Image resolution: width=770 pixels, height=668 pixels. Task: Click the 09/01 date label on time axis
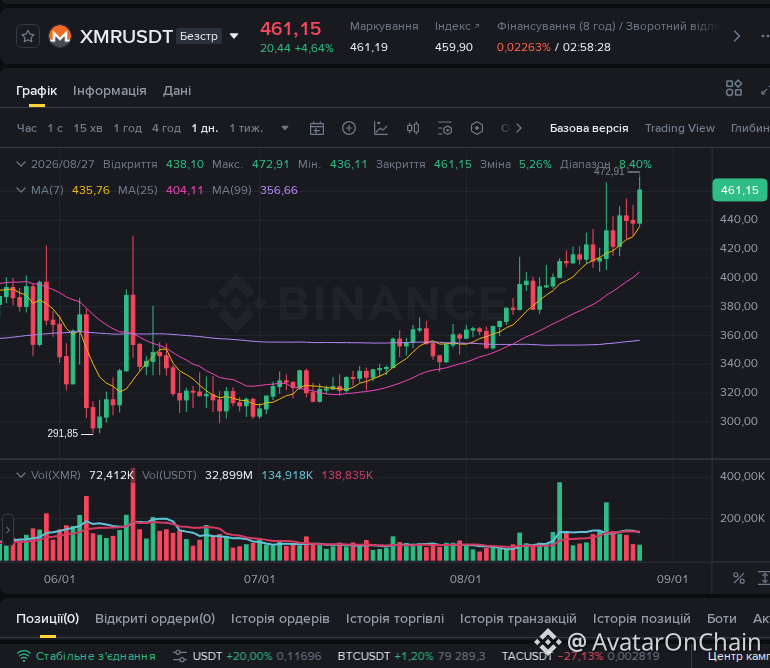click(x=672, y=579)
